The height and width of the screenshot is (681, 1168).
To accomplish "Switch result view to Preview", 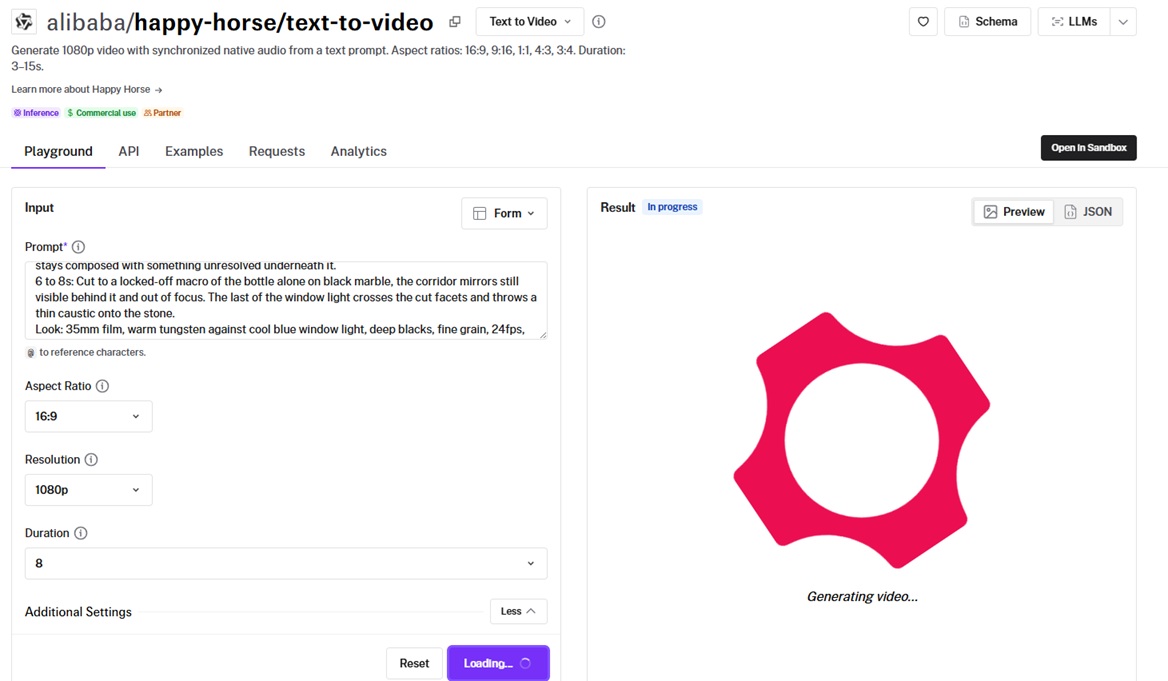I will pos(1014,212).
